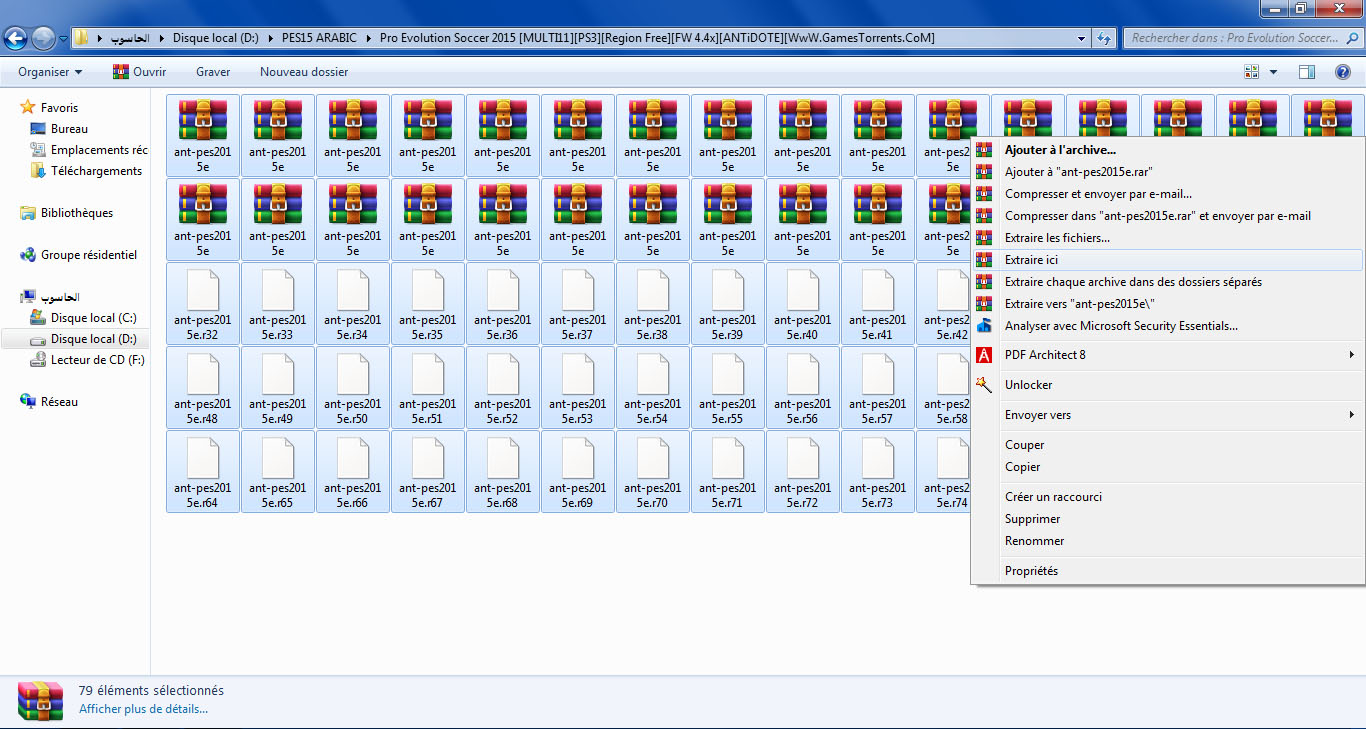This screenshot has height=729, width=1366.
Task: Click the large WinRAR icon in details pane
Action: pos(40,700)
